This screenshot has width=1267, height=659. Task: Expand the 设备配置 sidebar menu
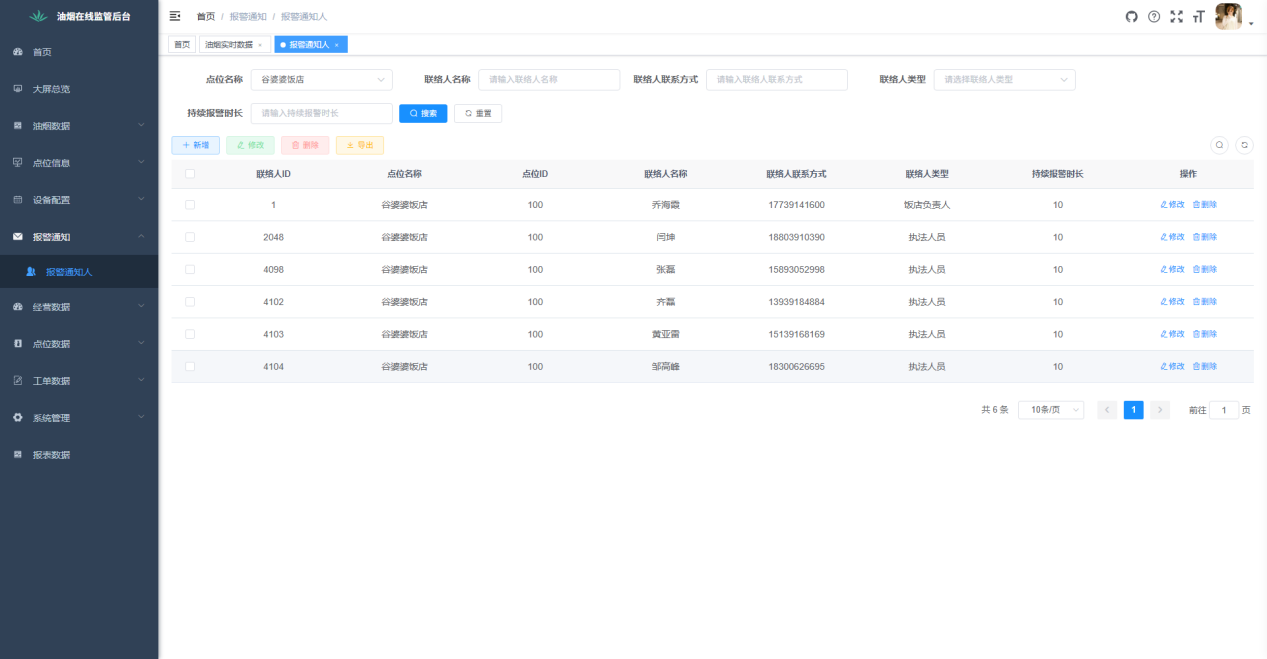point(79,200)
